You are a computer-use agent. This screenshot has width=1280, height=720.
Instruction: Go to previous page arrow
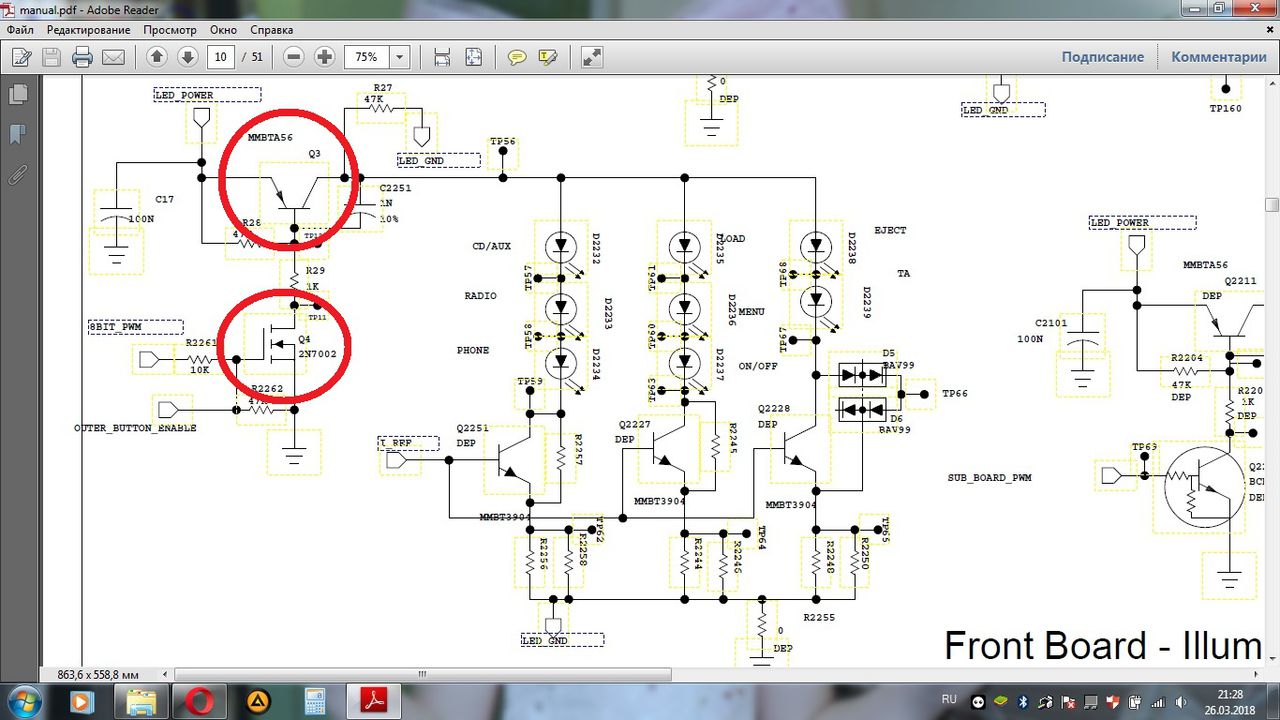click(x=156, y=57)
